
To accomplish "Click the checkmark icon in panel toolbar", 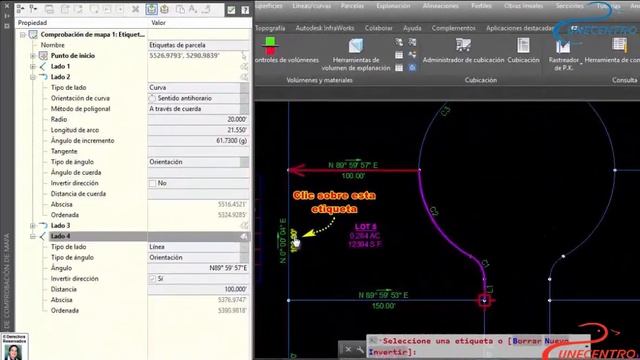I will [231, 10].
